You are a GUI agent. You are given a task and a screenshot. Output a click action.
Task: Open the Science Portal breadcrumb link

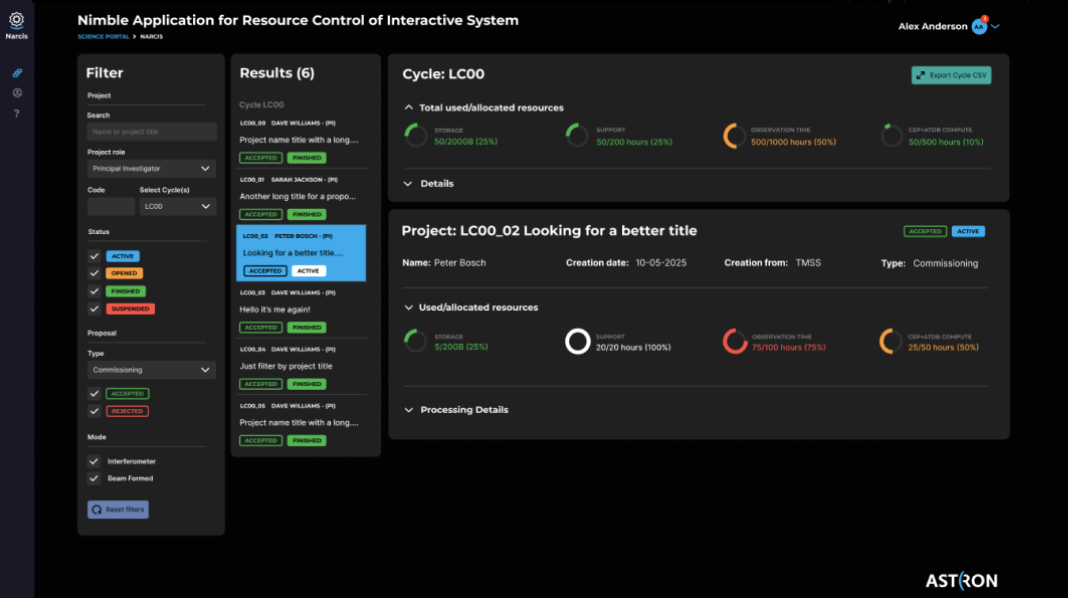(103, 35)
